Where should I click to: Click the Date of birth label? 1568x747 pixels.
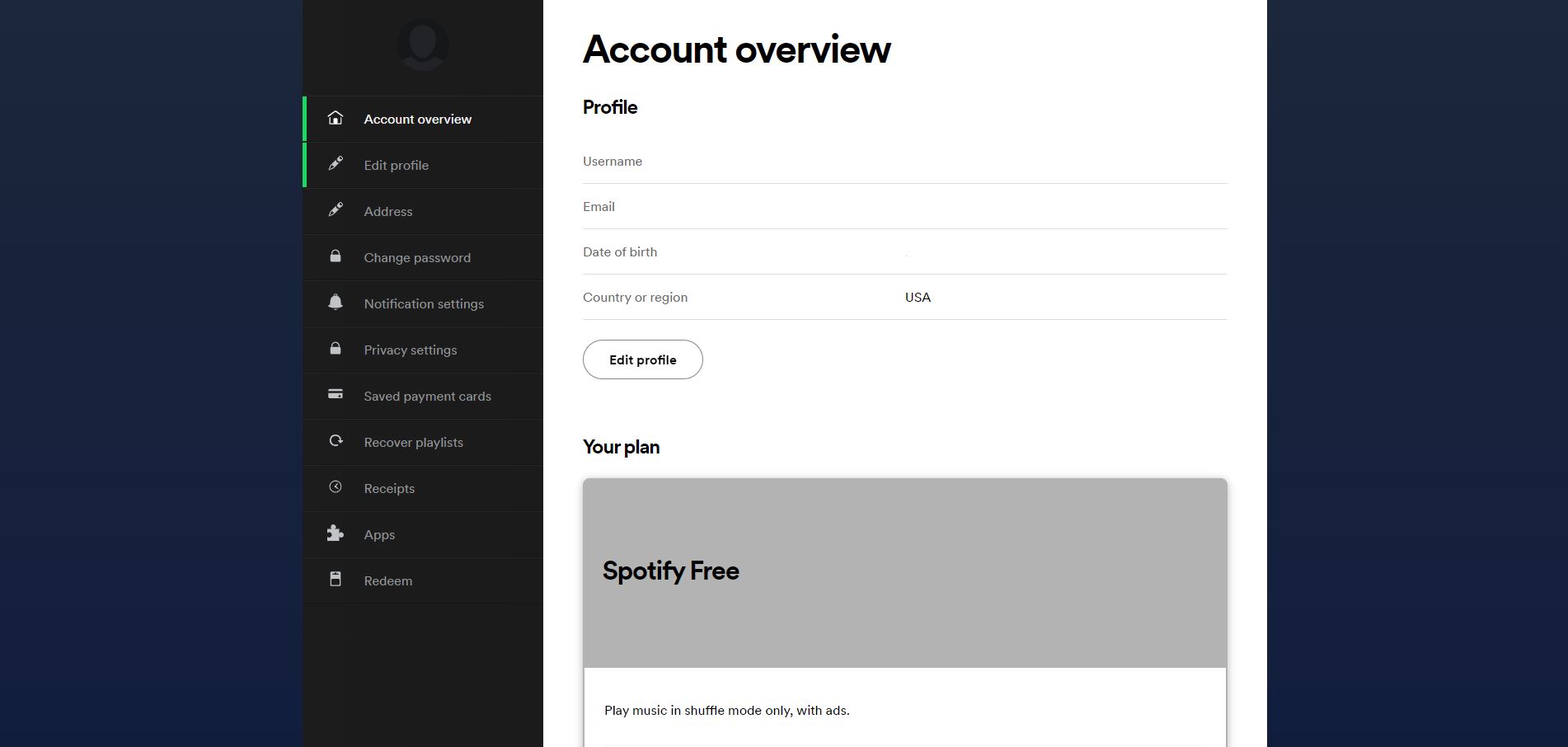[620, 251]
